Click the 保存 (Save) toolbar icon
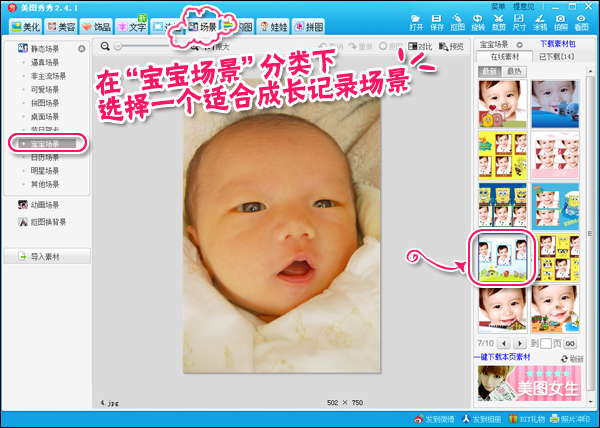The image size is (600, 428). pos(437,22)
